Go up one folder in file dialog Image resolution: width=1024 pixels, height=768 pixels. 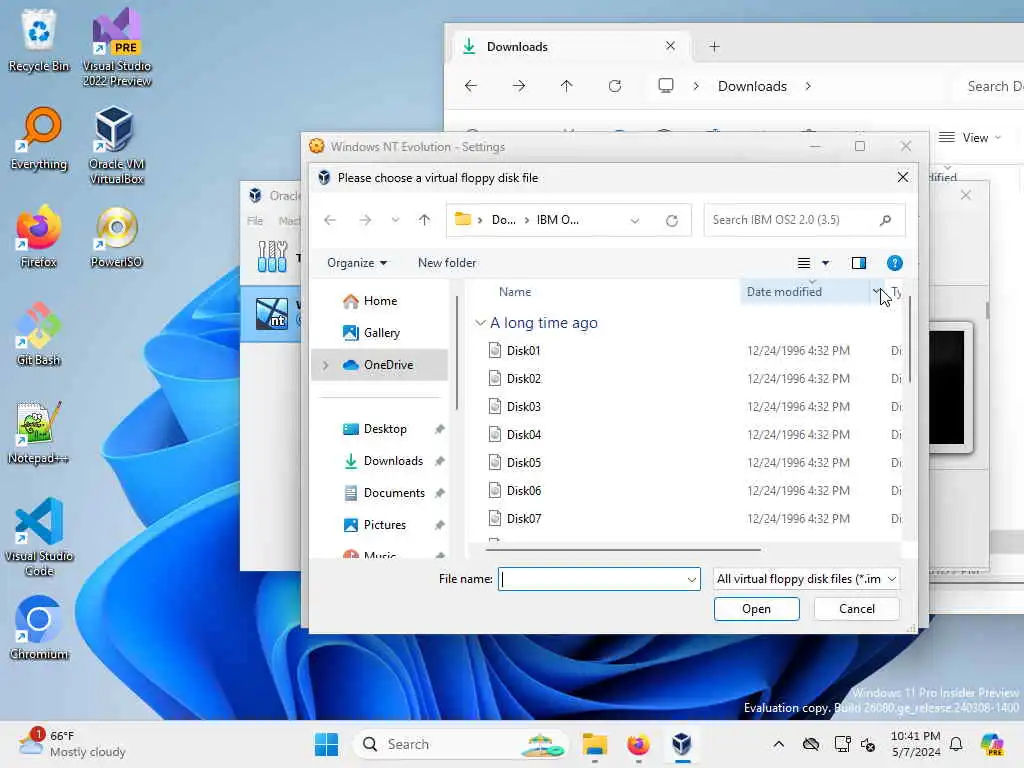(x=424, y=220)
